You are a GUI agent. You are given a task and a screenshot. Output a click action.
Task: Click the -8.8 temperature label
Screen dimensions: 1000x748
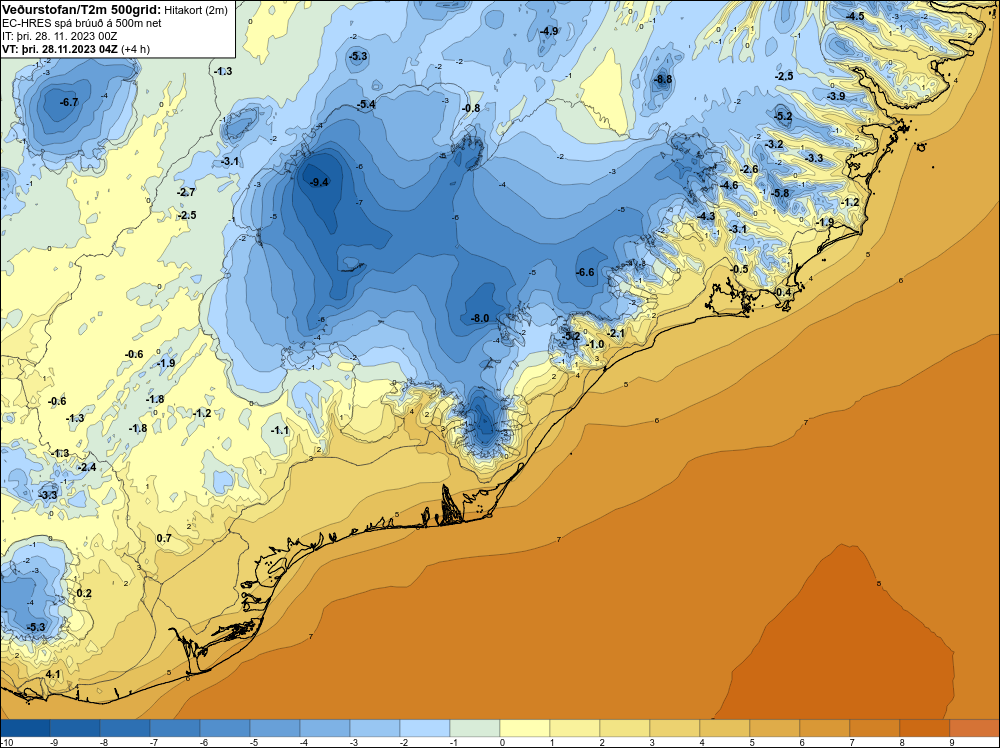(x=663, y=80)
